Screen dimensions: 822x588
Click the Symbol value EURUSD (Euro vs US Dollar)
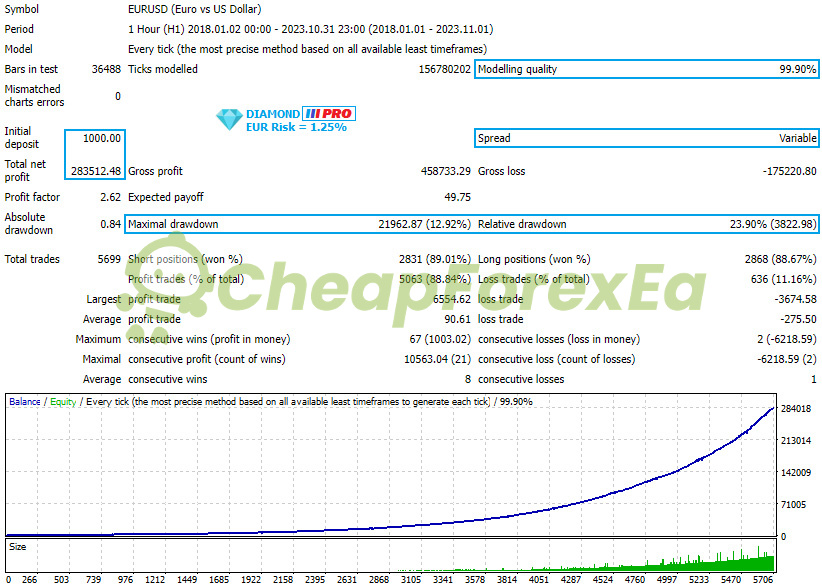[194, 9]
